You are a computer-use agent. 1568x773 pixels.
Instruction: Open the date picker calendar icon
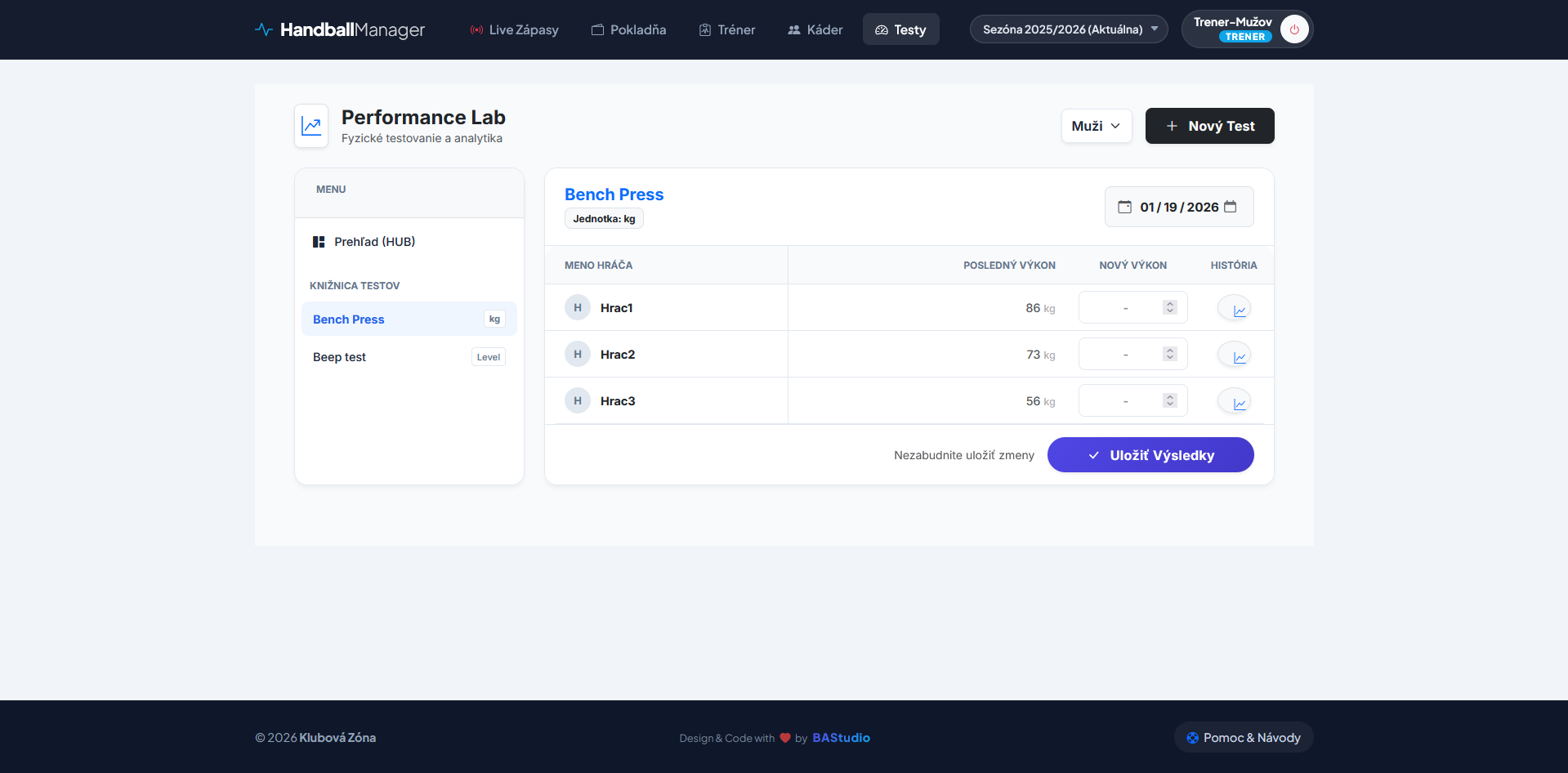(x=1230, y=208)
